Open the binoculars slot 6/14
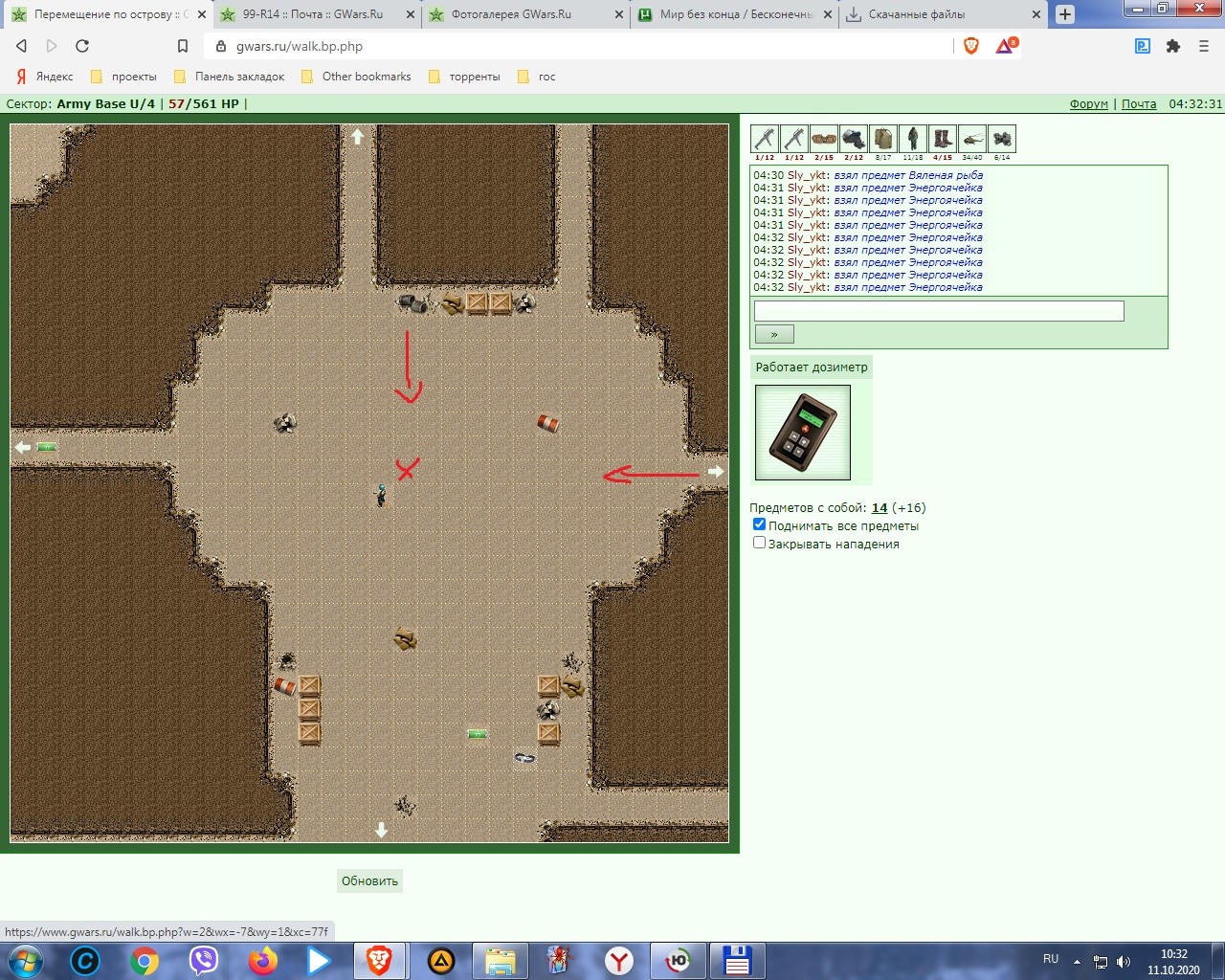 1002,140
